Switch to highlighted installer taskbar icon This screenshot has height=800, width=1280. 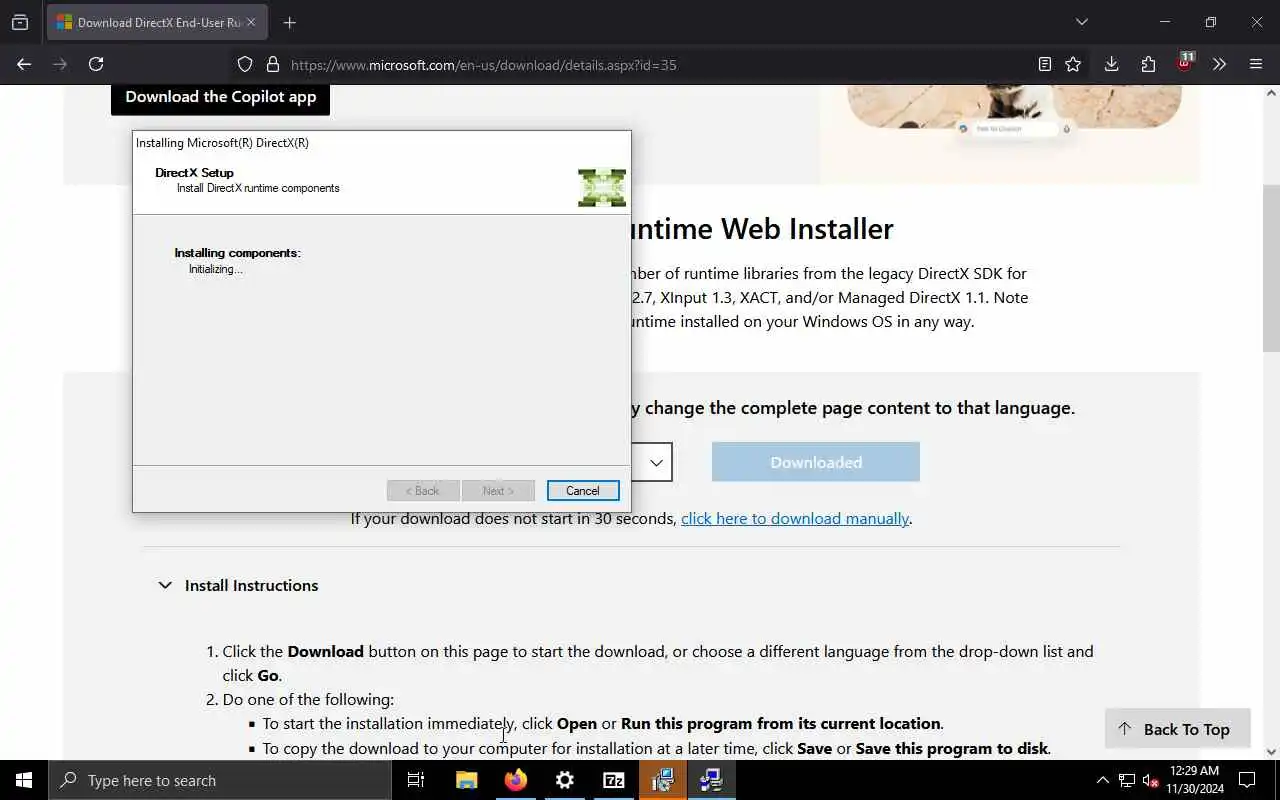tap(662, 780)
